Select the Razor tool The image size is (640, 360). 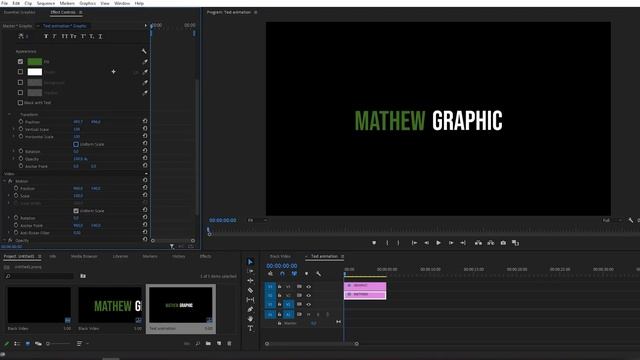point(250,290)
